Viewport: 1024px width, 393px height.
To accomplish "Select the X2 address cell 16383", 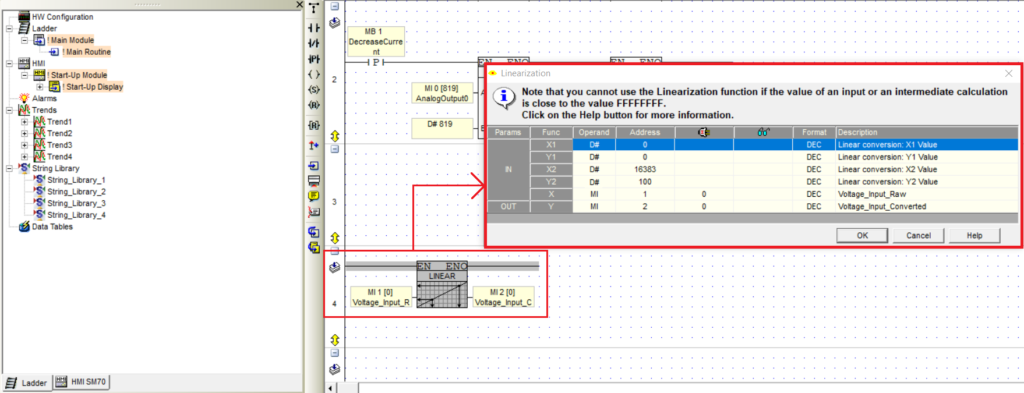I will point(645,169).
